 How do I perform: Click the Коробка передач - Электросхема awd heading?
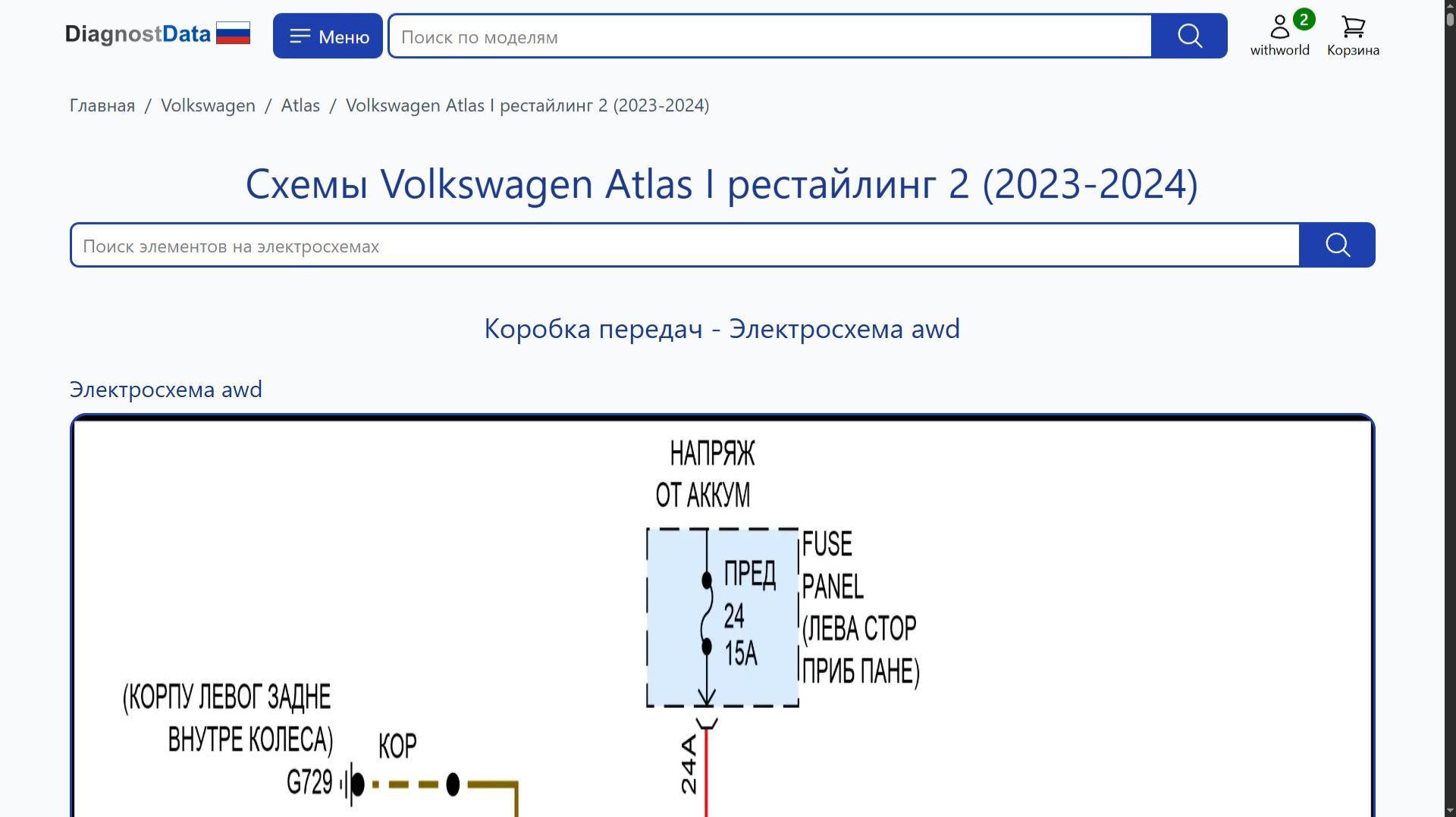click(x=722, y=329)
